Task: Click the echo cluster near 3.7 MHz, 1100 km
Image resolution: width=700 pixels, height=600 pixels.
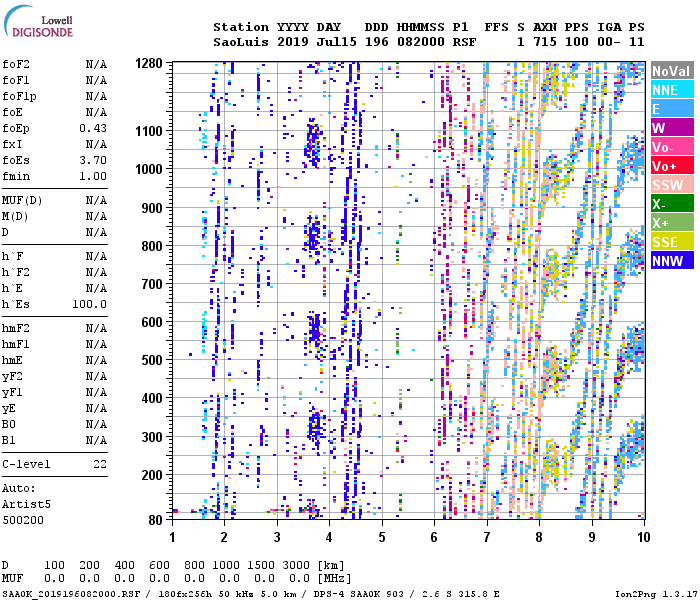Action: point(313,145)
